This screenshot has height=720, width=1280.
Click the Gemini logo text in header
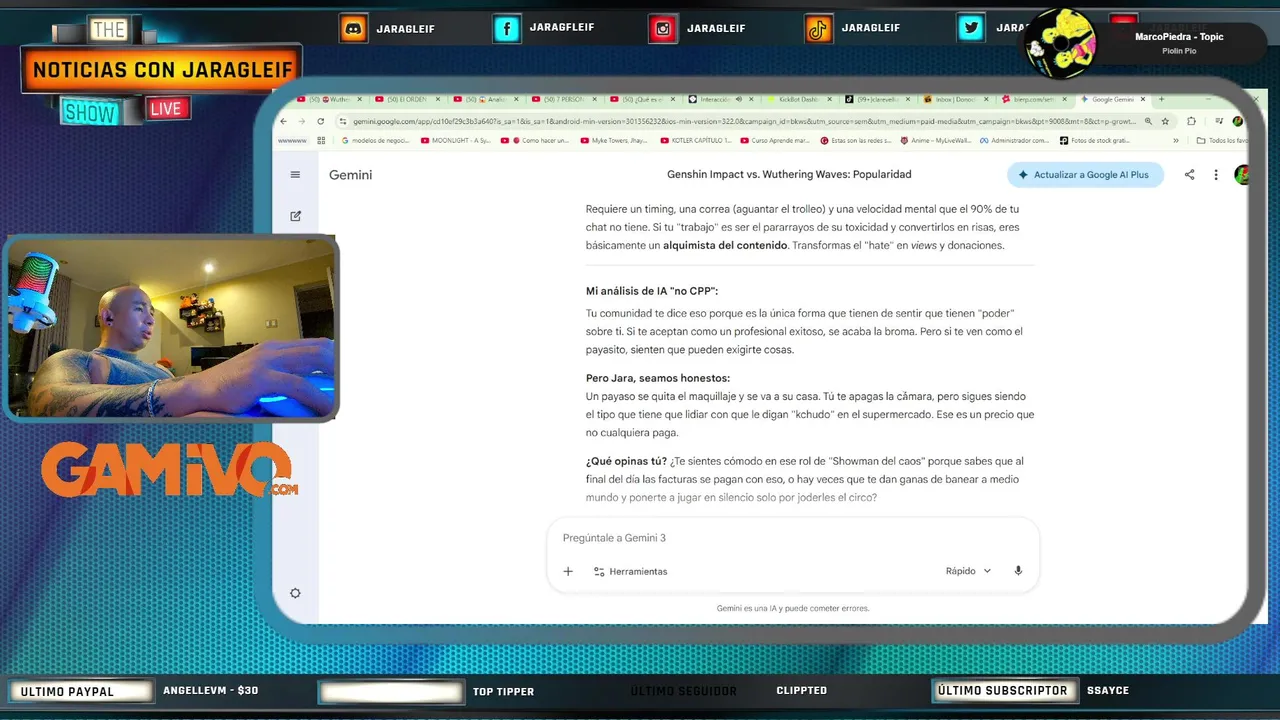pos(350,175)
